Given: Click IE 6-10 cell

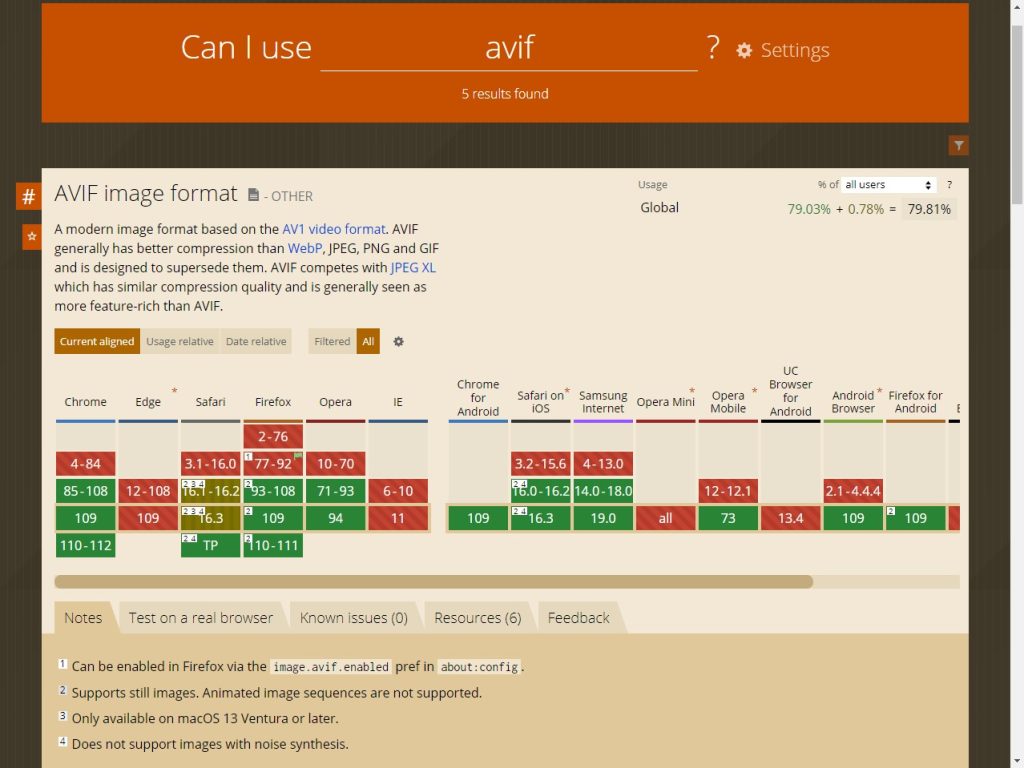Looking at the screenshot, I should [x=398, y=491].
